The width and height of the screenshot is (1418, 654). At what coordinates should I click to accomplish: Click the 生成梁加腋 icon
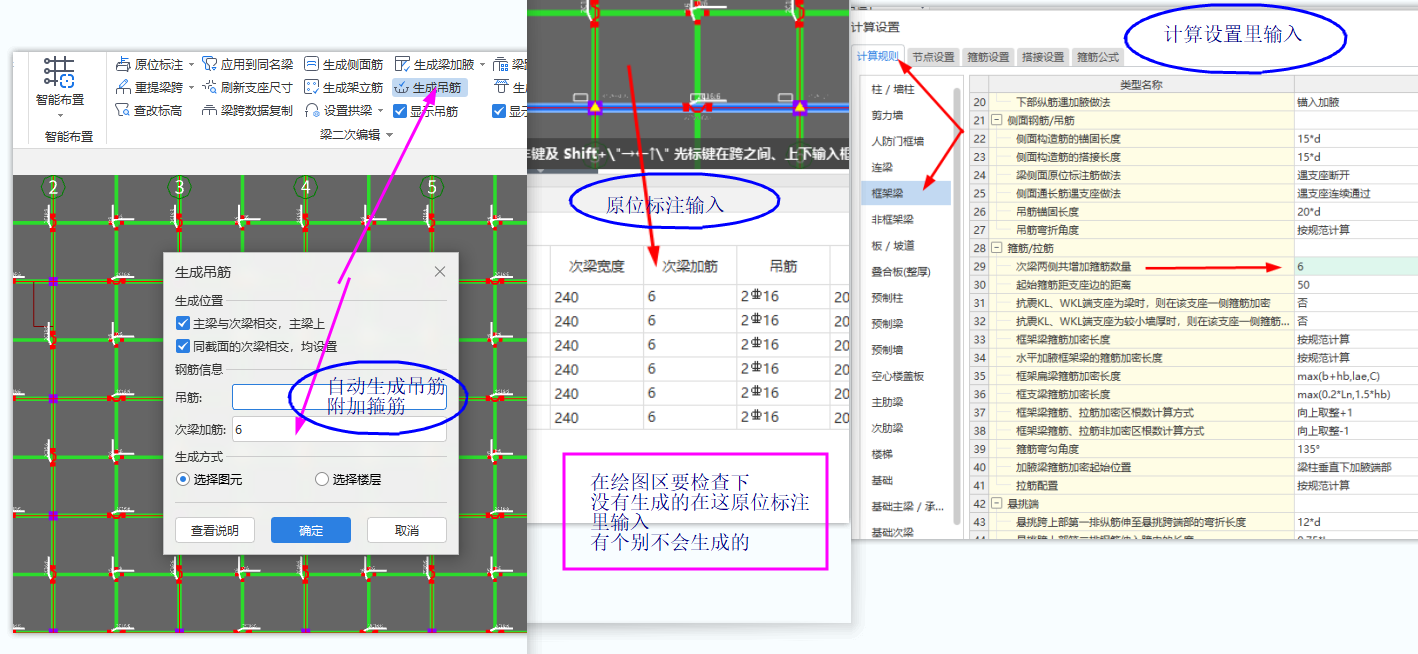[x=402, y=63]
